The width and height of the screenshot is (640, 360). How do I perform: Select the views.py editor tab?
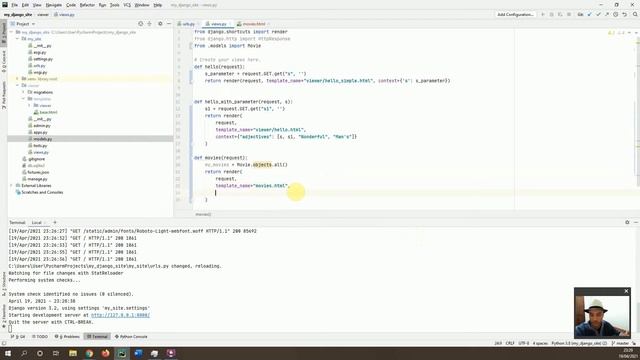click(218, 24)
